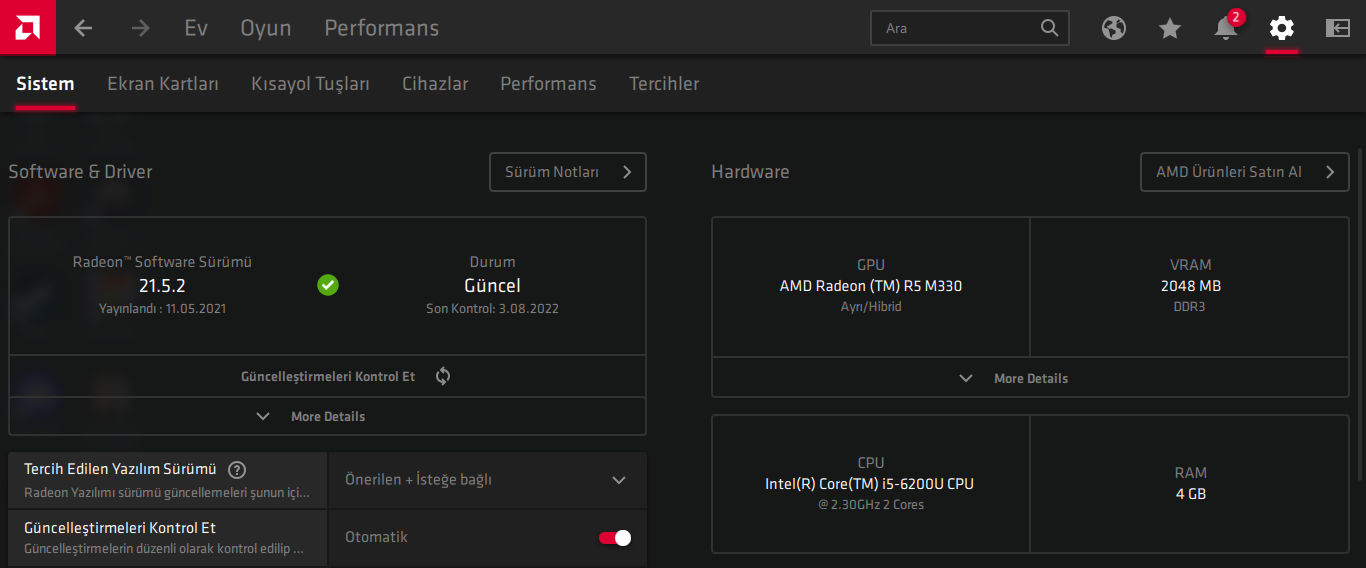This screenshot has height=568, width=1366.
Task: Click the AMD logo icon
Action: (28, 27)
